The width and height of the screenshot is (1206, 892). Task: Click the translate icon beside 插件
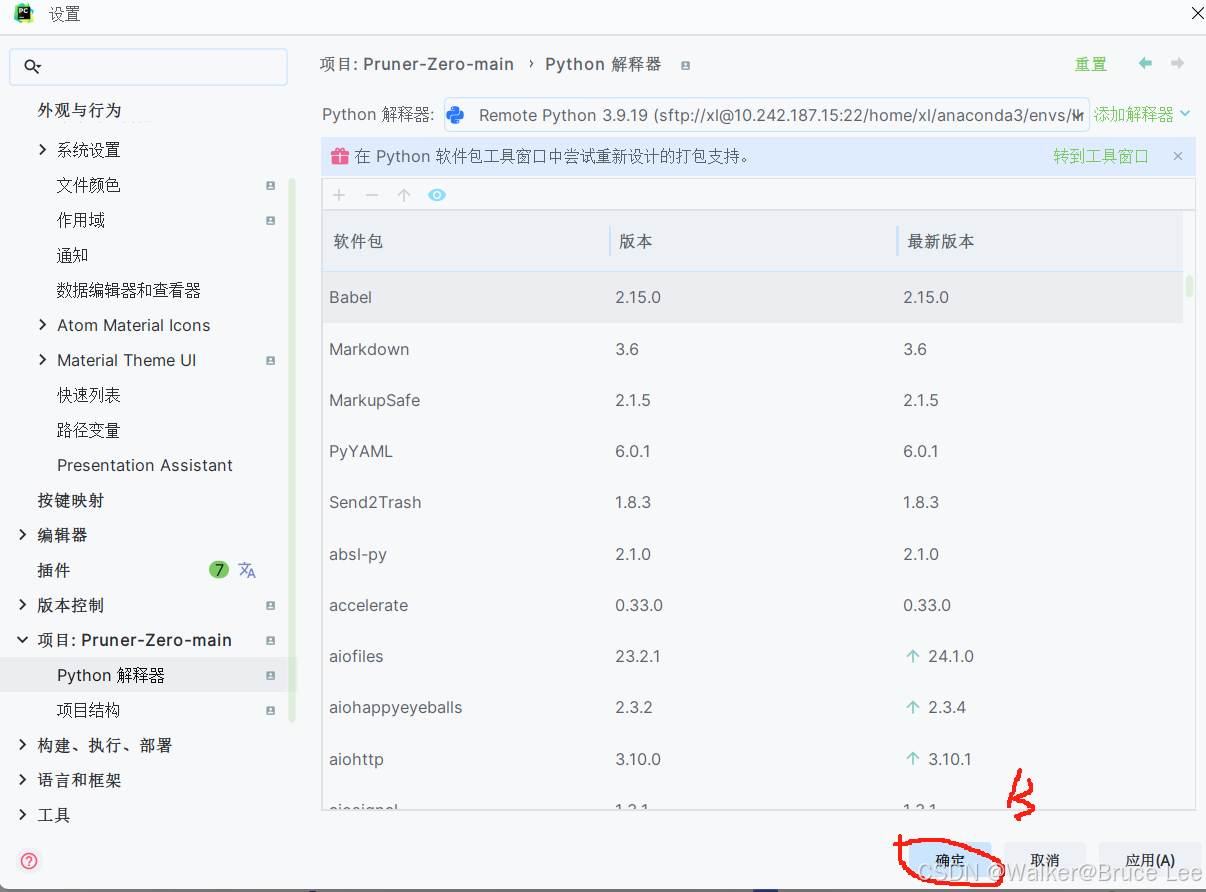pos(247,570)
